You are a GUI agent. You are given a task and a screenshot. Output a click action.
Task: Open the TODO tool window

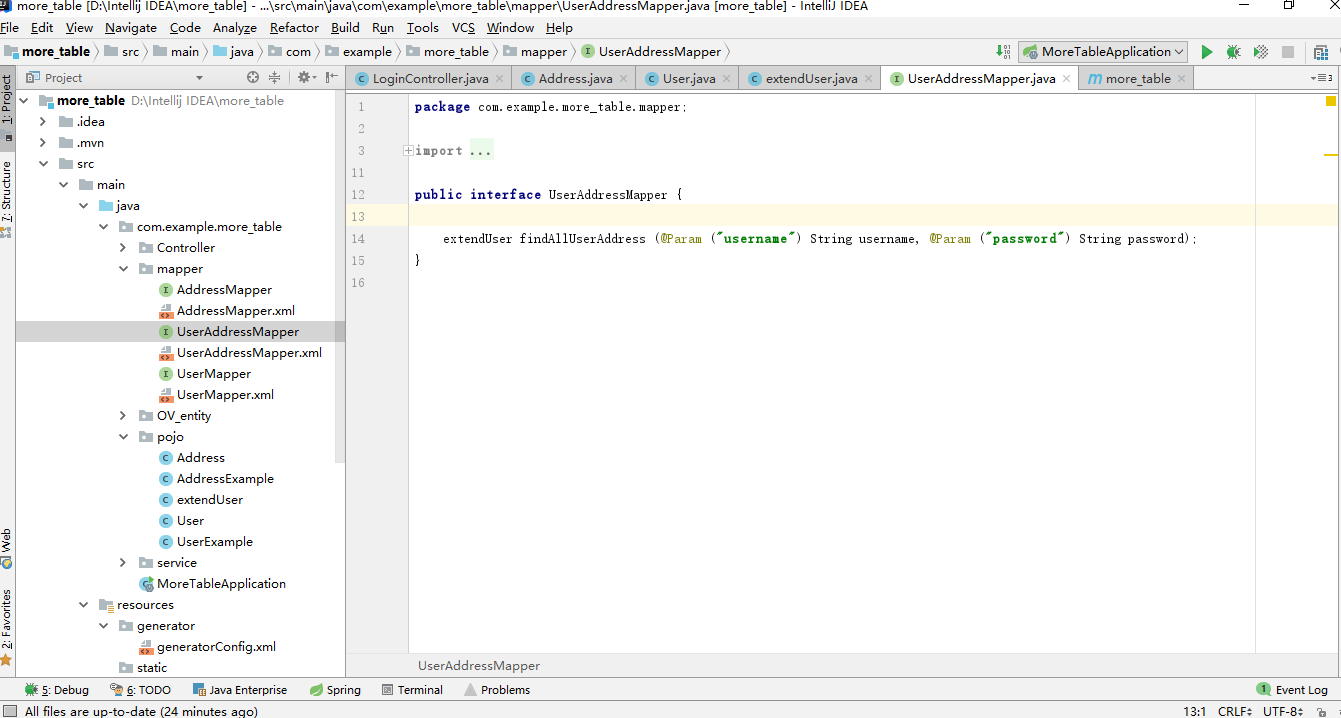click(x=141, y=690)
